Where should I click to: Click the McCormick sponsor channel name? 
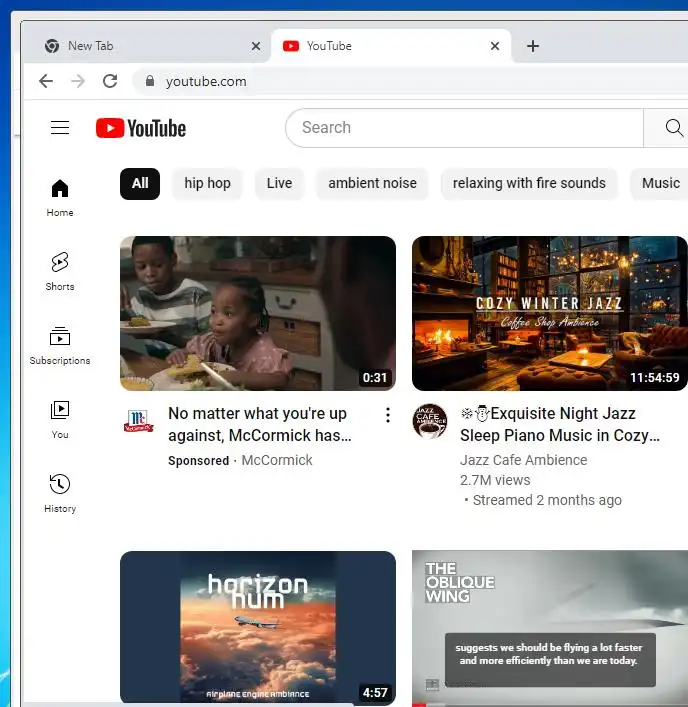[277, 460]
